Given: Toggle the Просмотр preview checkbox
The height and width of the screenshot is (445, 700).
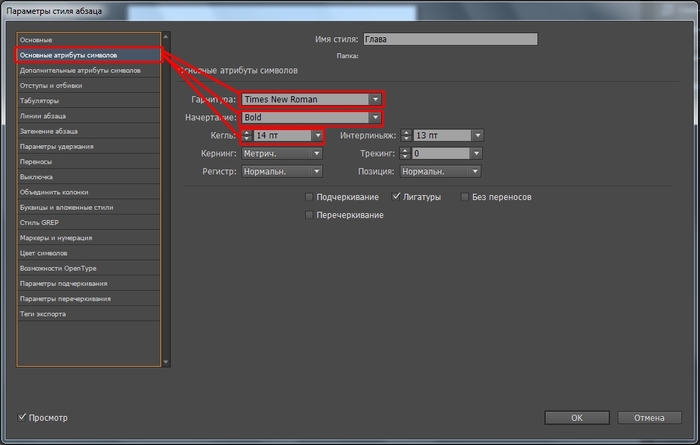Looking at the screenshot, I should tap(23, 417).
